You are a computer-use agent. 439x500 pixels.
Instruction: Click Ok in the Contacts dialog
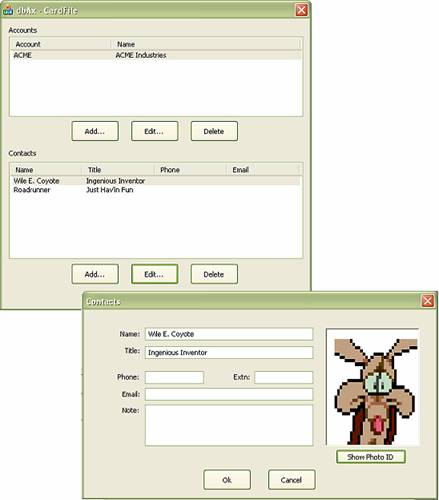pyautogui.click(x=227, y=480)
